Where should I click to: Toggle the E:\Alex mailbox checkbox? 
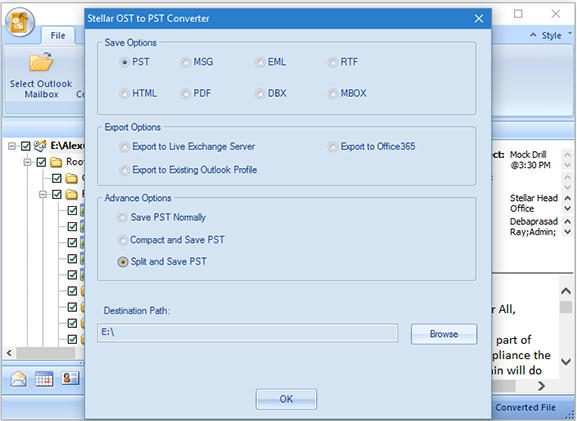coord(25,146)
